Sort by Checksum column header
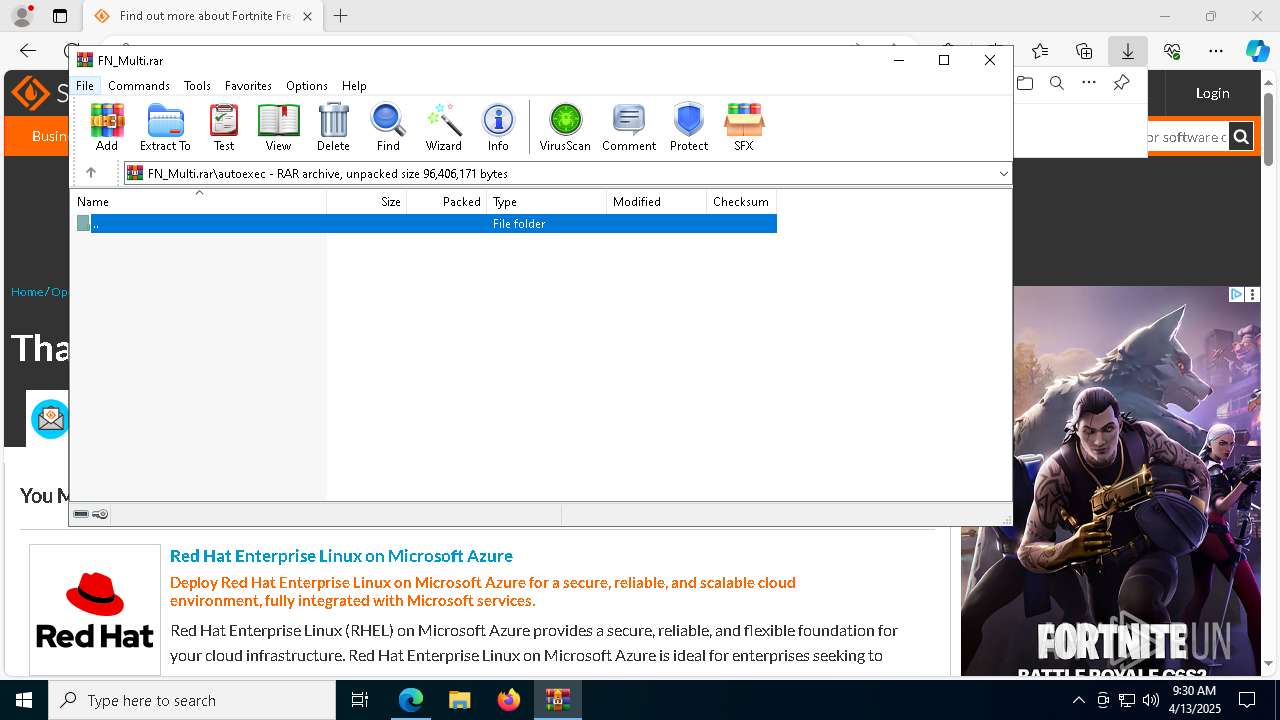The height and width of the screenshot is (720, 1280). (x=741, y=202)
